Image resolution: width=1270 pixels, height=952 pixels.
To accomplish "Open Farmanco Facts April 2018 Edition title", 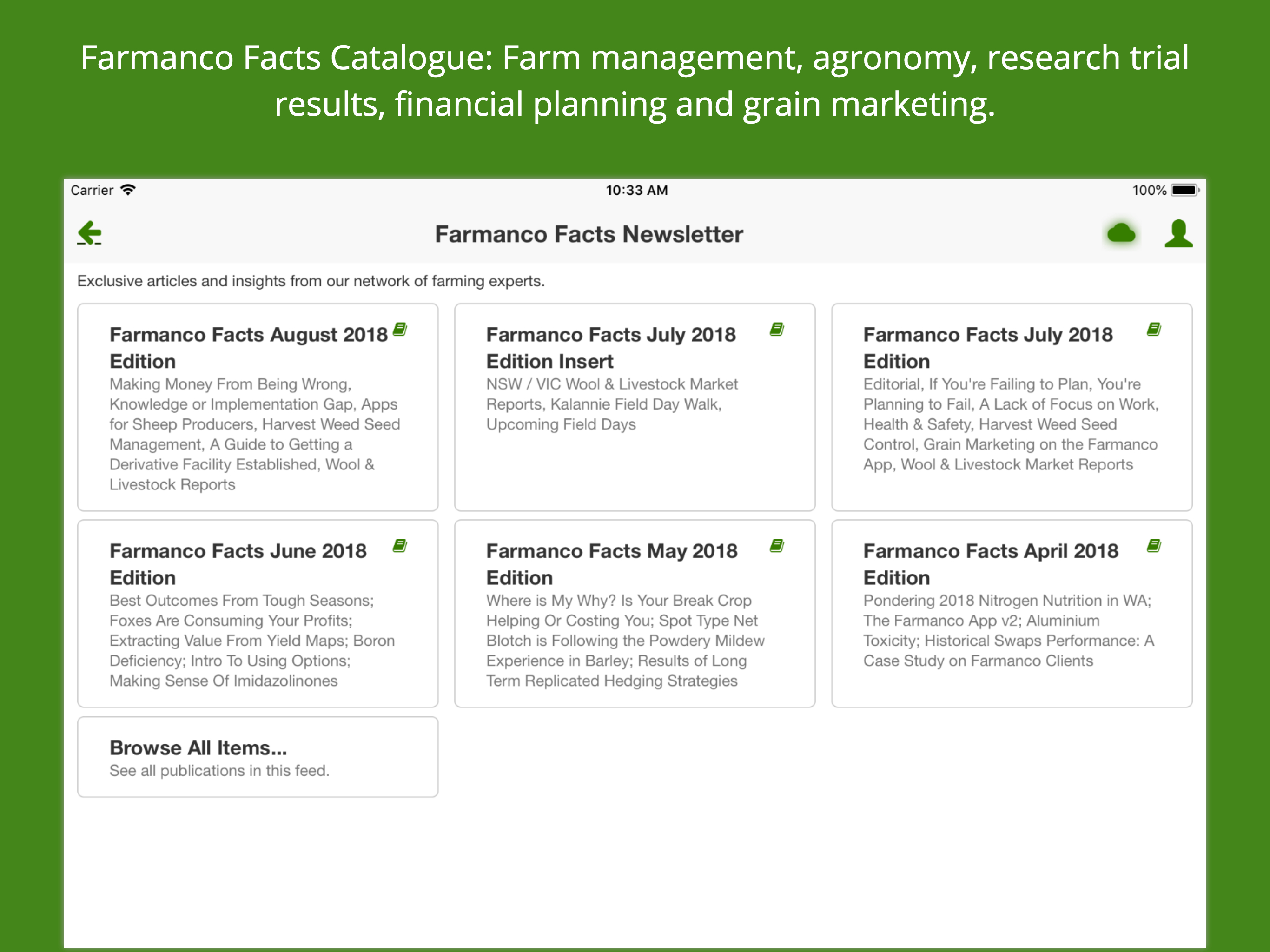I will [x=991, y=564].
